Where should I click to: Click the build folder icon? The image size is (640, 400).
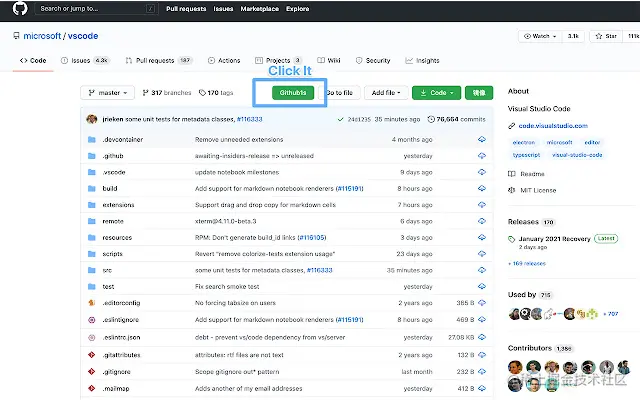[x=92, y=189]
